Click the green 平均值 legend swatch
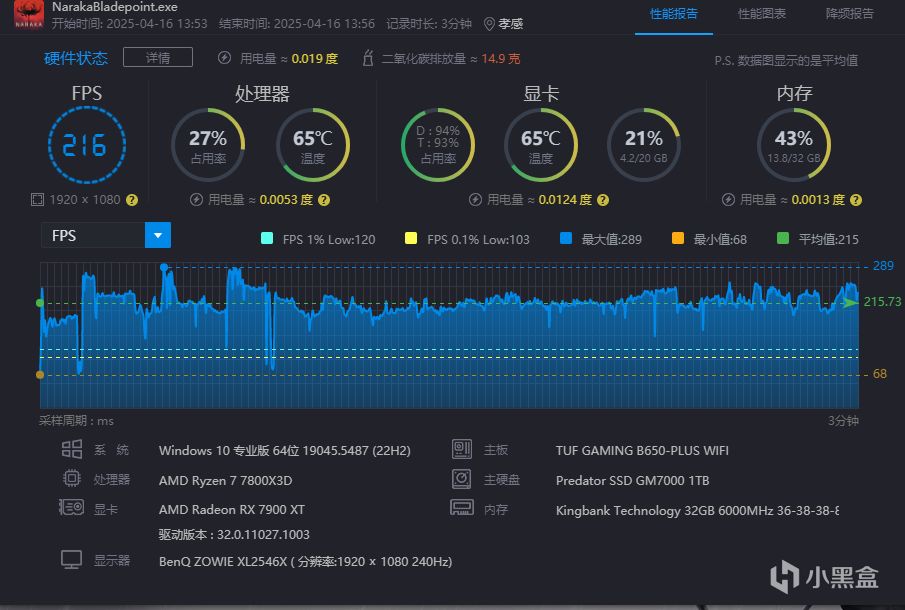Image resolution: width=905 pixels, height=610 pixels. tap(783, 238)
